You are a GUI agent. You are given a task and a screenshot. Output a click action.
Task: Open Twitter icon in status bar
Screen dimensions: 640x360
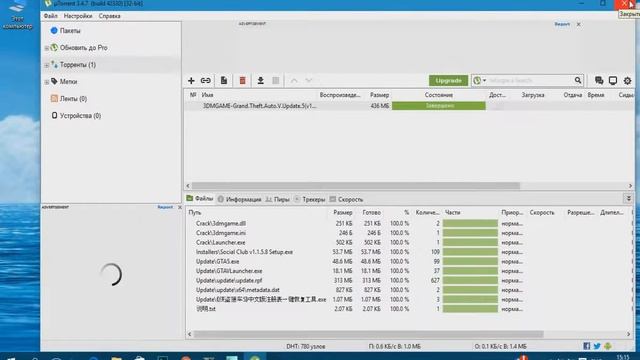click(597, 346)
